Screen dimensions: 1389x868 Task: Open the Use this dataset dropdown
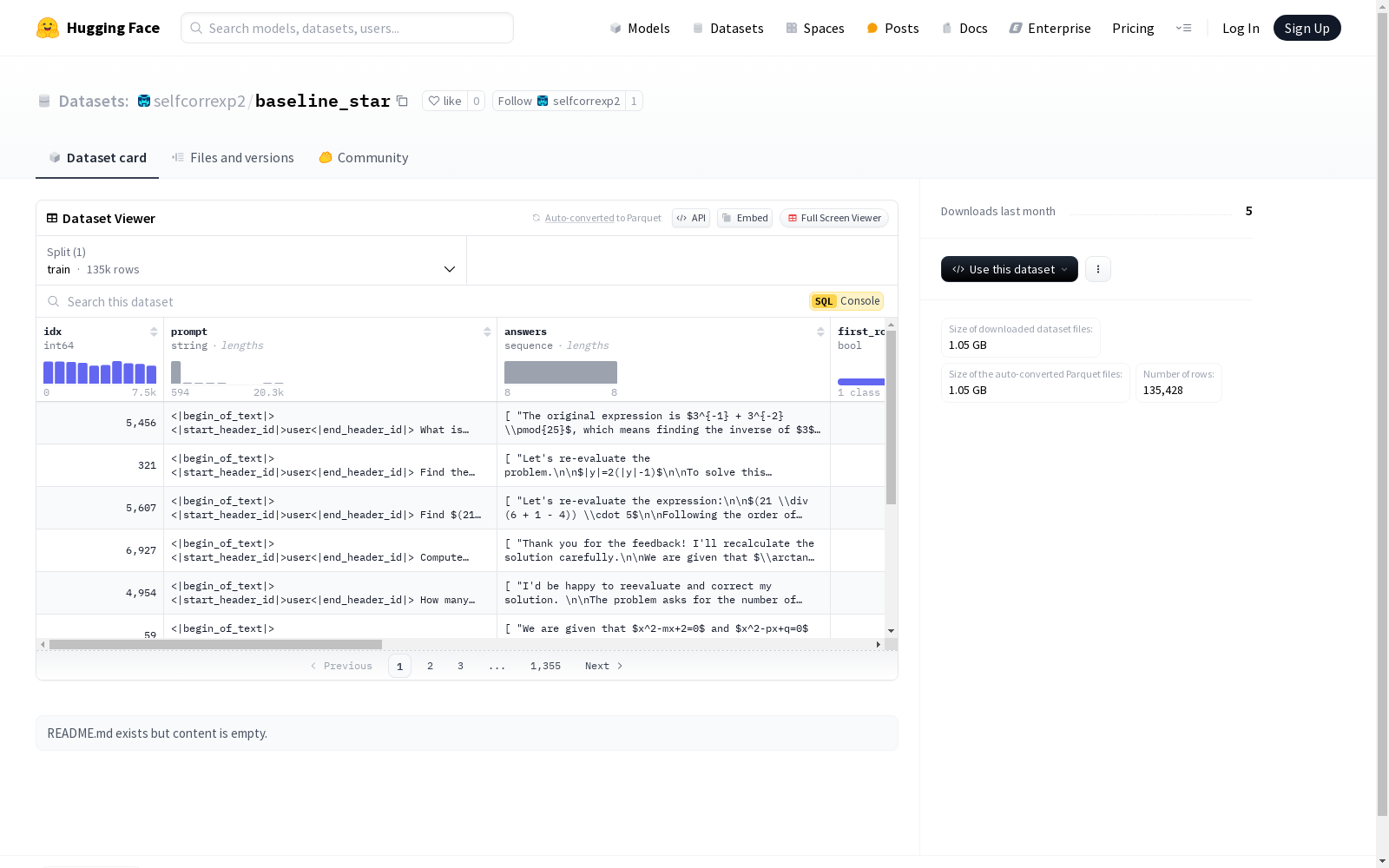click(1010, 269)
